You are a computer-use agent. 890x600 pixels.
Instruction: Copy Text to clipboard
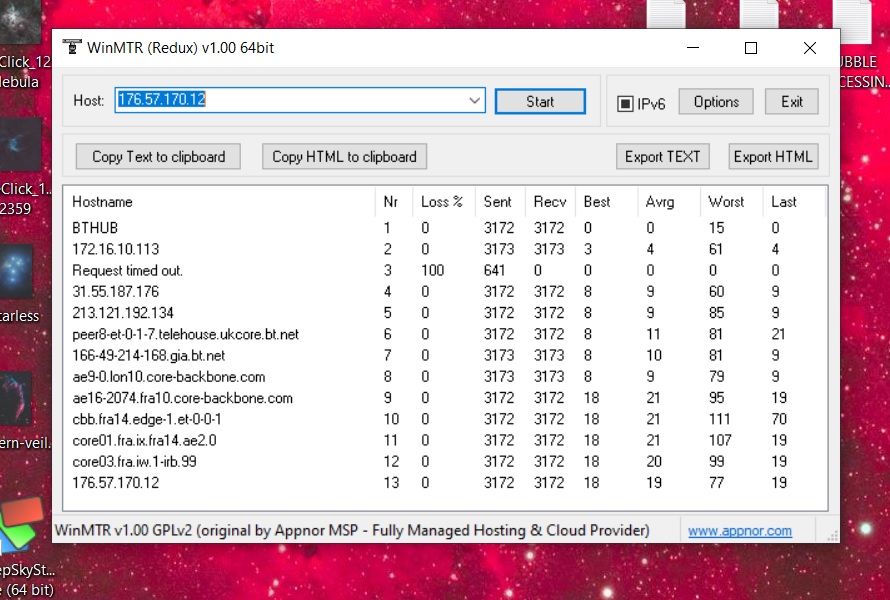tap(158, 157)
